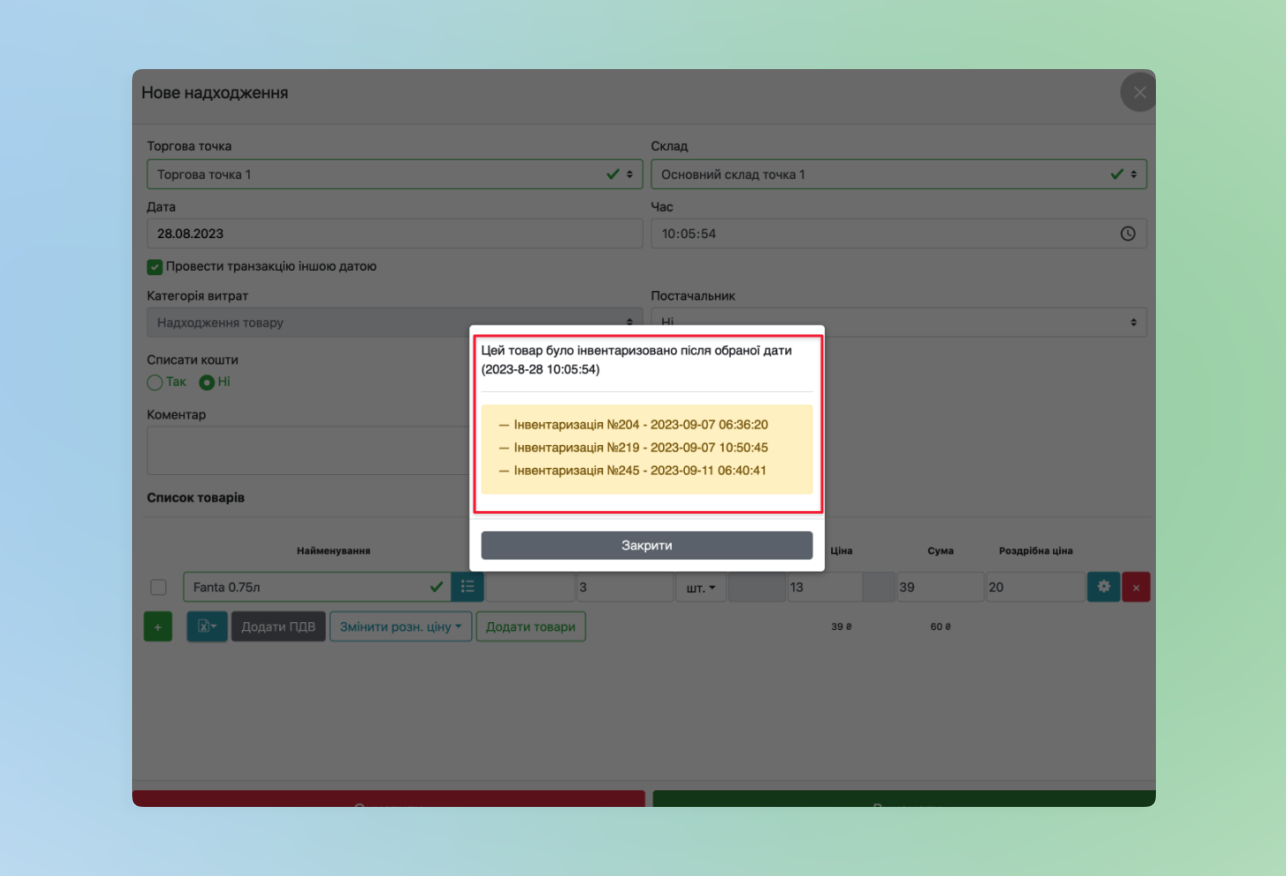Tick the checkbox in the Fanta 0.75л row
Viewport: 1286px width, 876px height.
coord(158,587)
